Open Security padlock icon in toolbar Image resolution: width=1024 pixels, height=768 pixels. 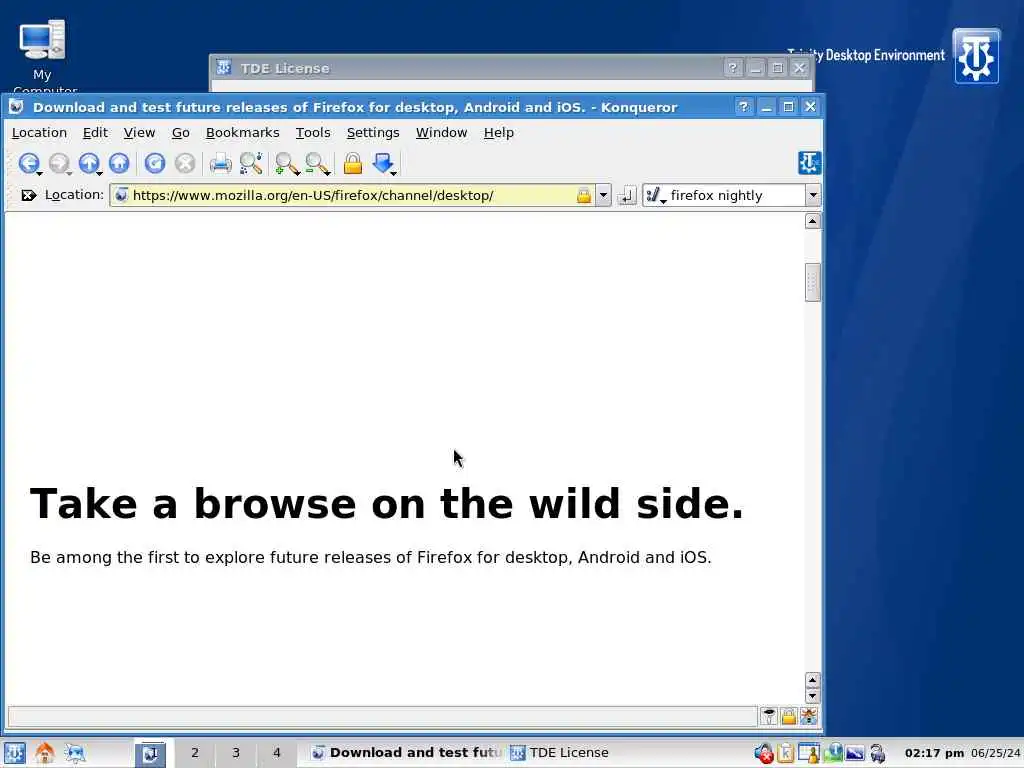353,163
